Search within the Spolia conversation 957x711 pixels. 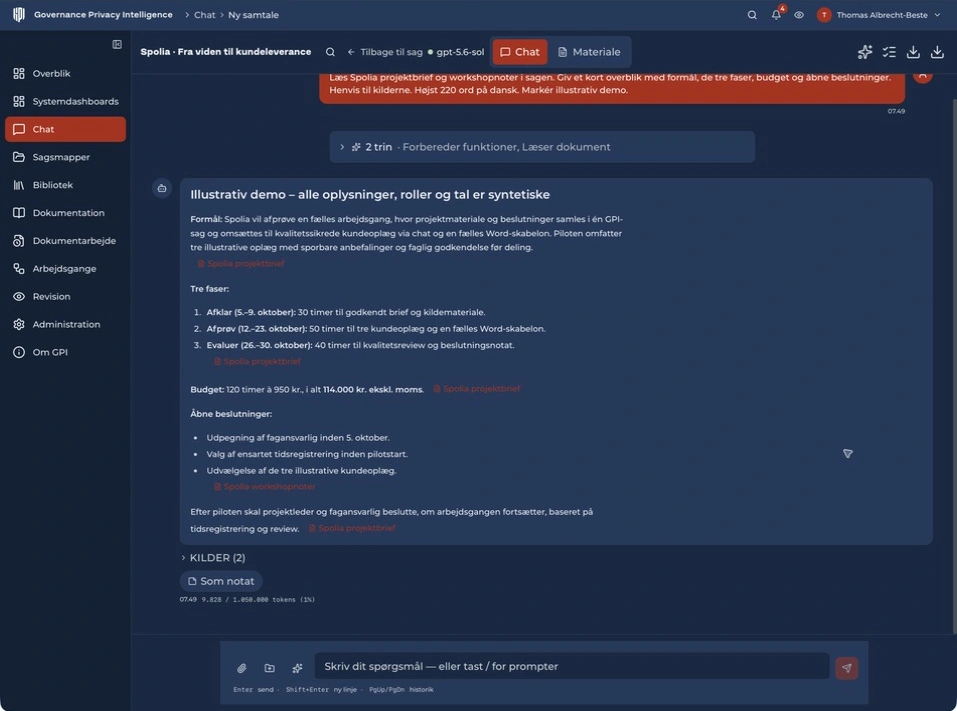(330, 52)
